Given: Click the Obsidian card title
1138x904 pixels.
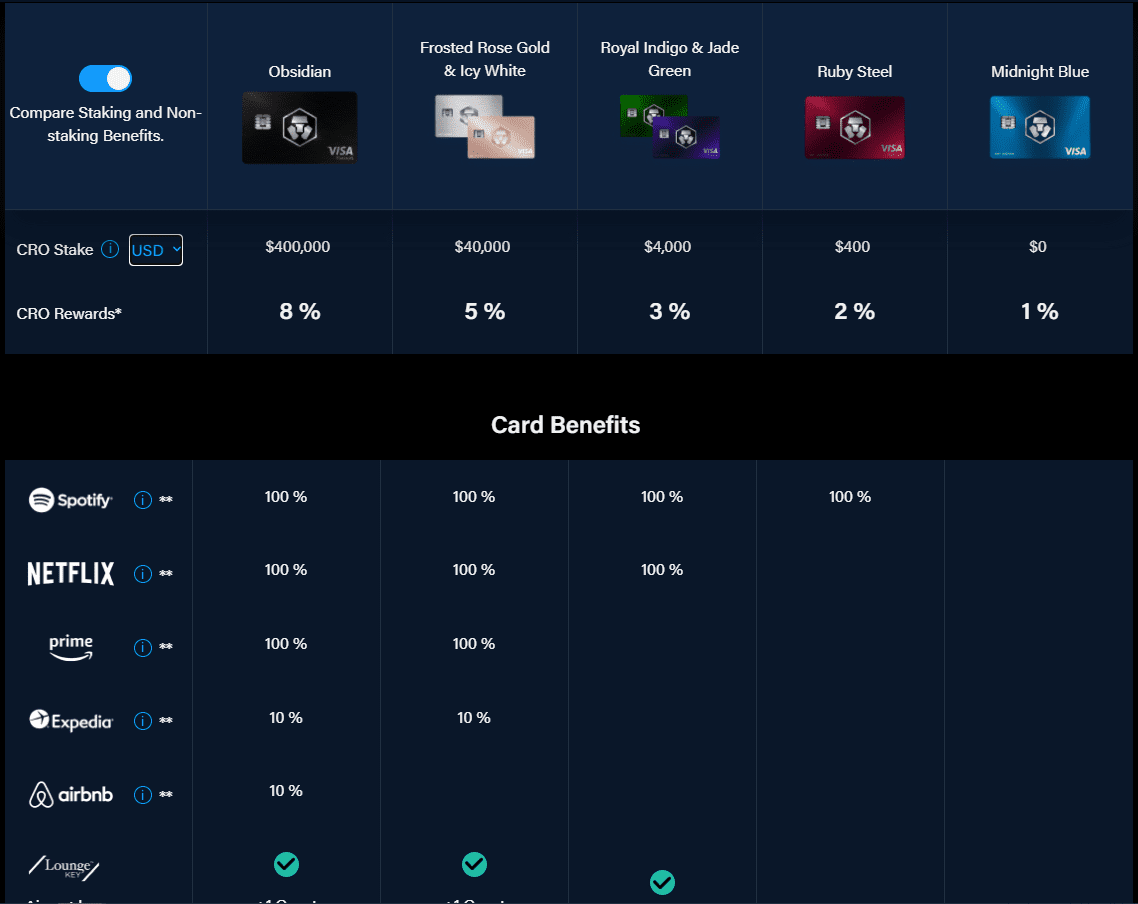Looking at the screenshot, I should point(300,71).
